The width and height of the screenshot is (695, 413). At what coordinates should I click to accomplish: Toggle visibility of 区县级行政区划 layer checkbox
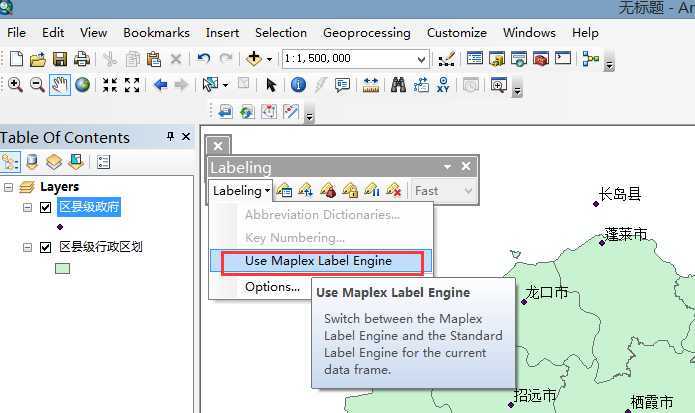46,247
